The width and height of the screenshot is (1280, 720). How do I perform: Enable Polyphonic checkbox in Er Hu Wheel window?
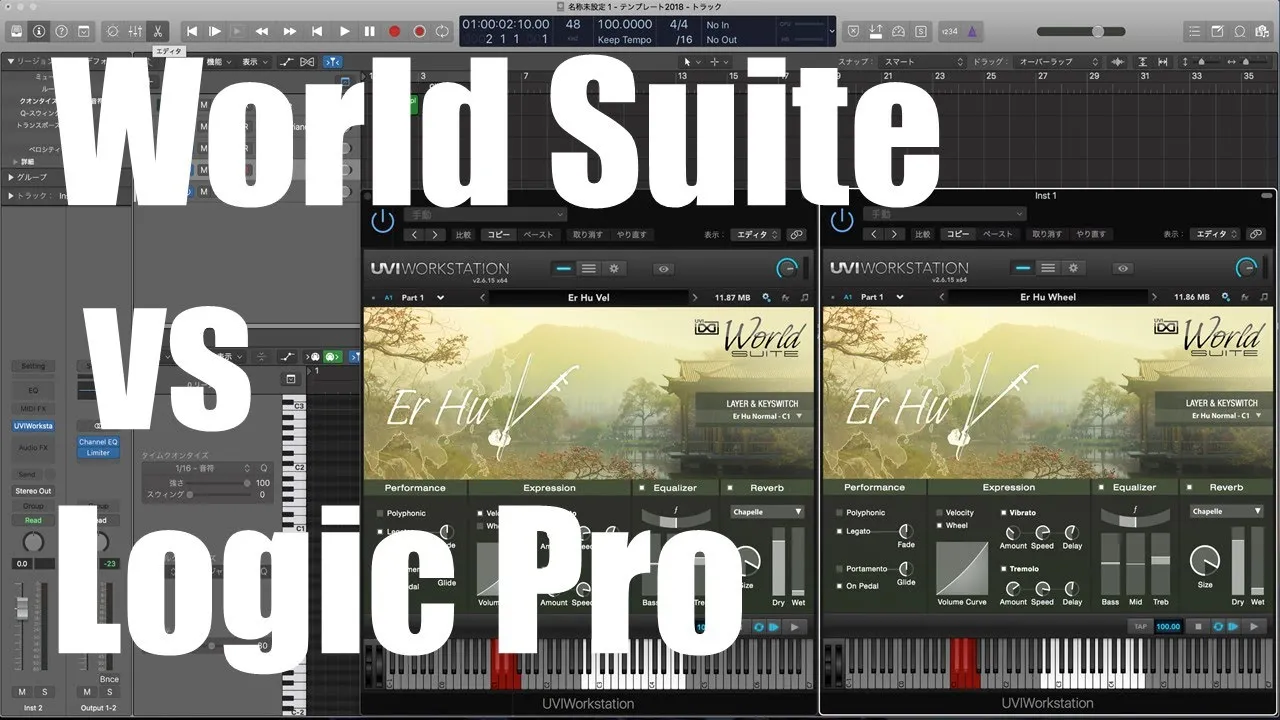[x=839, y=513]
